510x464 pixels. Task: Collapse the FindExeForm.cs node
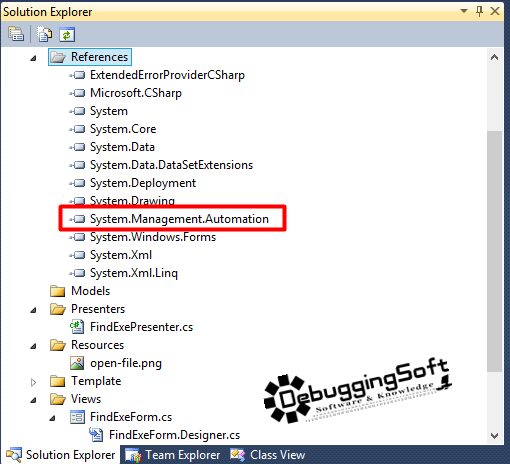(x=52, y=418)
